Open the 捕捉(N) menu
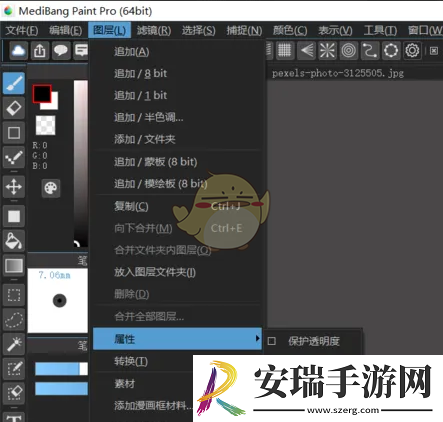 pyautogui.click(x=244, y=31)
